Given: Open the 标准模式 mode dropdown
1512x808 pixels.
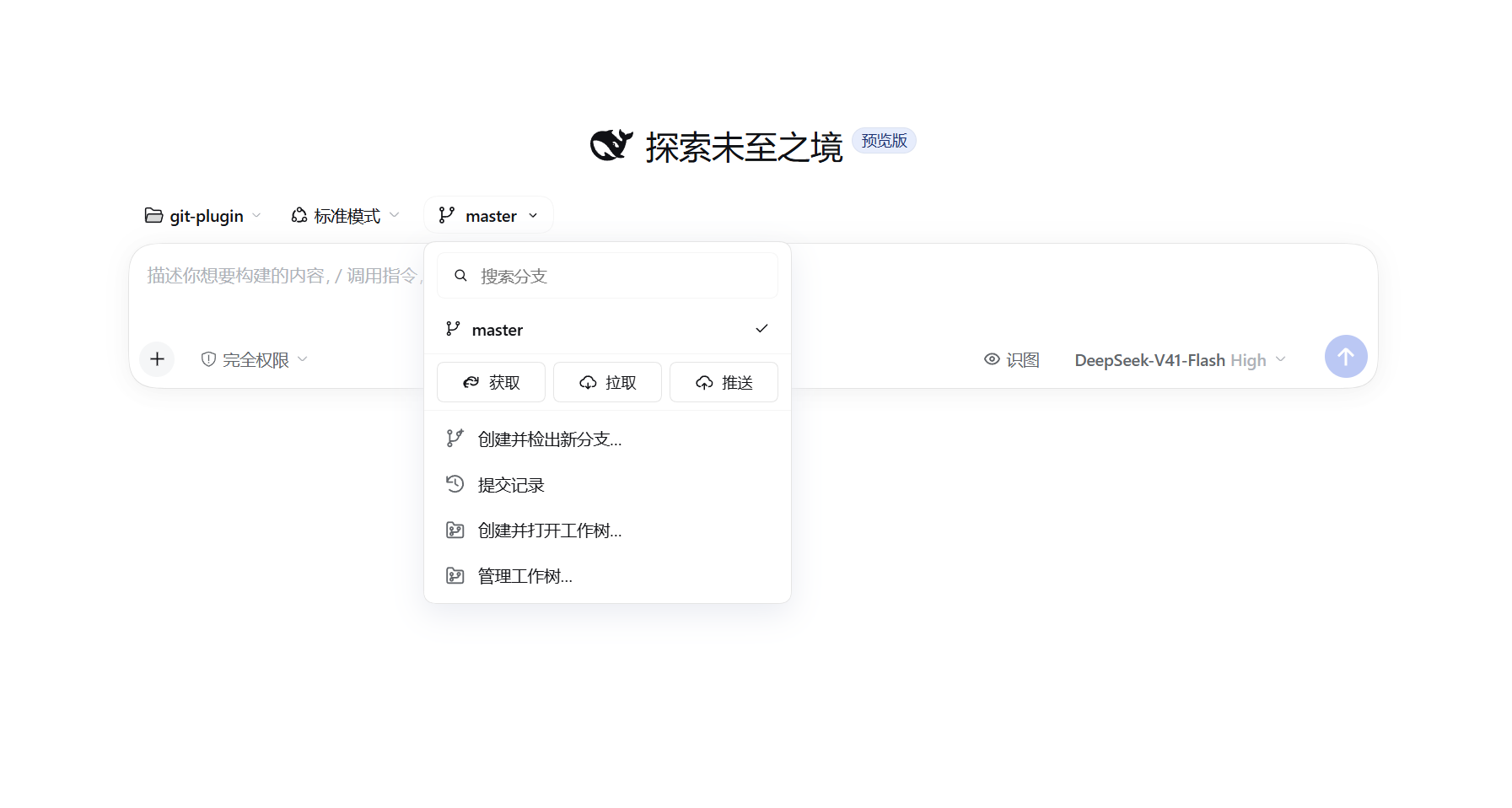Looking at the screenshot, I should pos(346,216).
